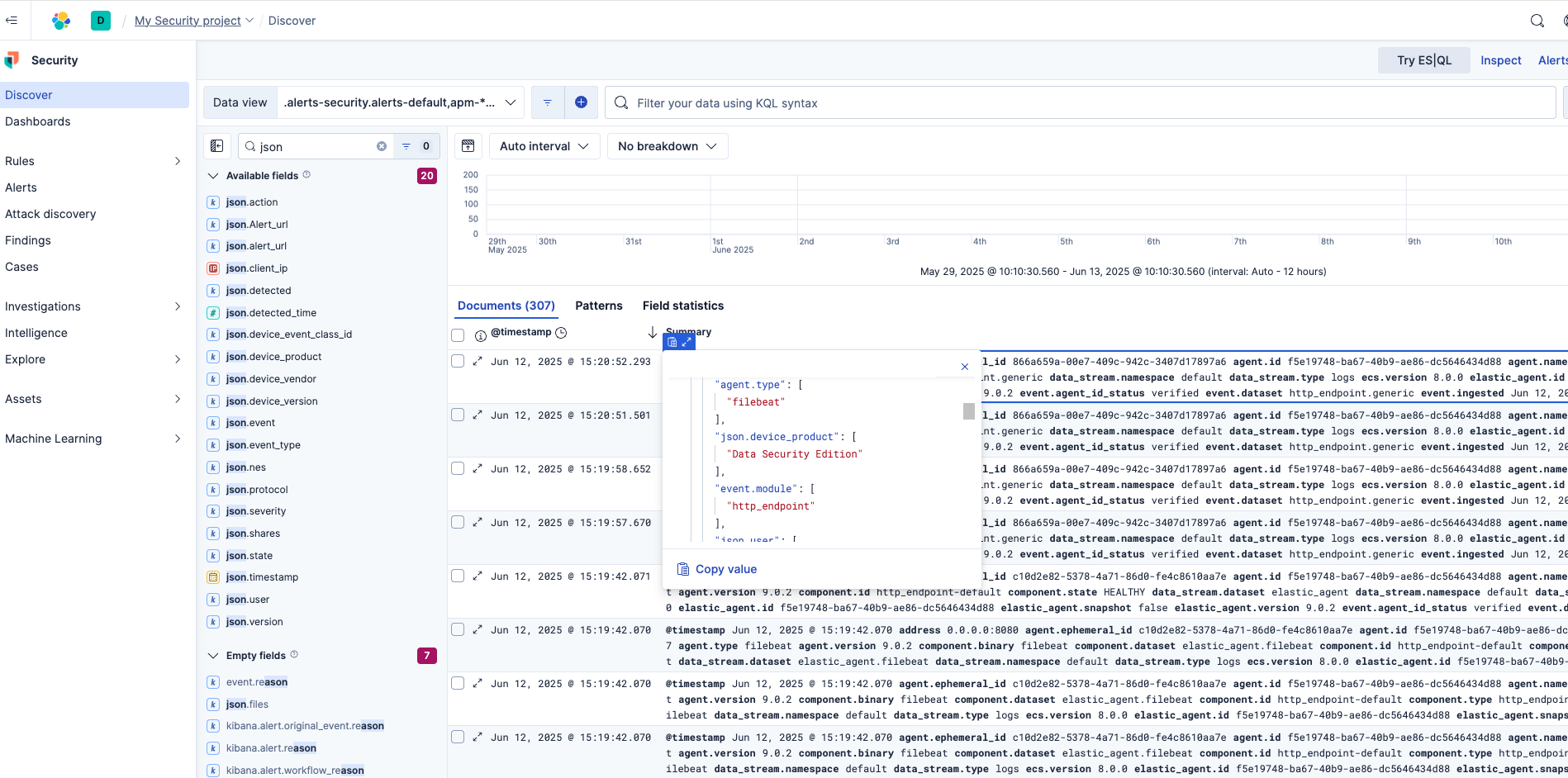Screen dimensions: 1568x778
Task: Sort with the timestamp down arrow
Action: [x=652, y=332]
